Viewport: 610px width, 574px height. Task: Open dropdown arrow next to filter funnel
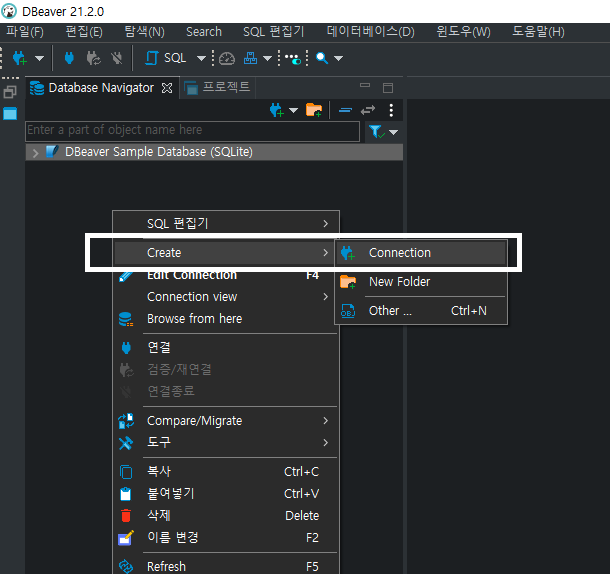point(394,132)
